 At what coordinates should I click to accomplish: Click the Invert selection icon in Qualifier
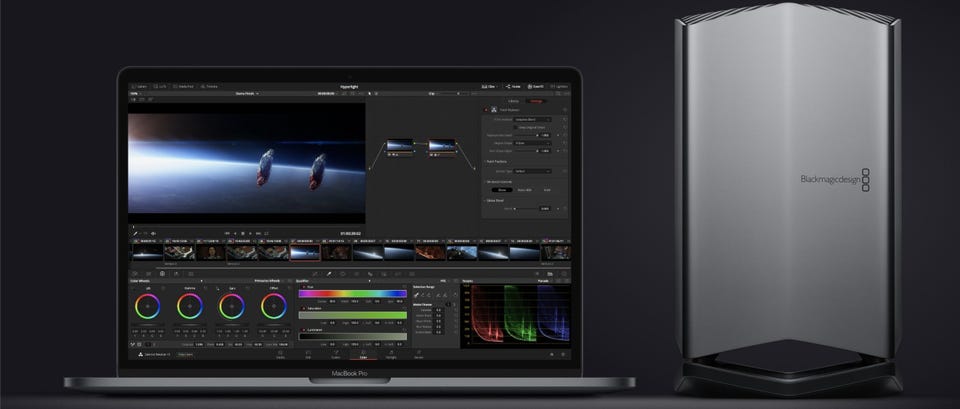(454, 295)
